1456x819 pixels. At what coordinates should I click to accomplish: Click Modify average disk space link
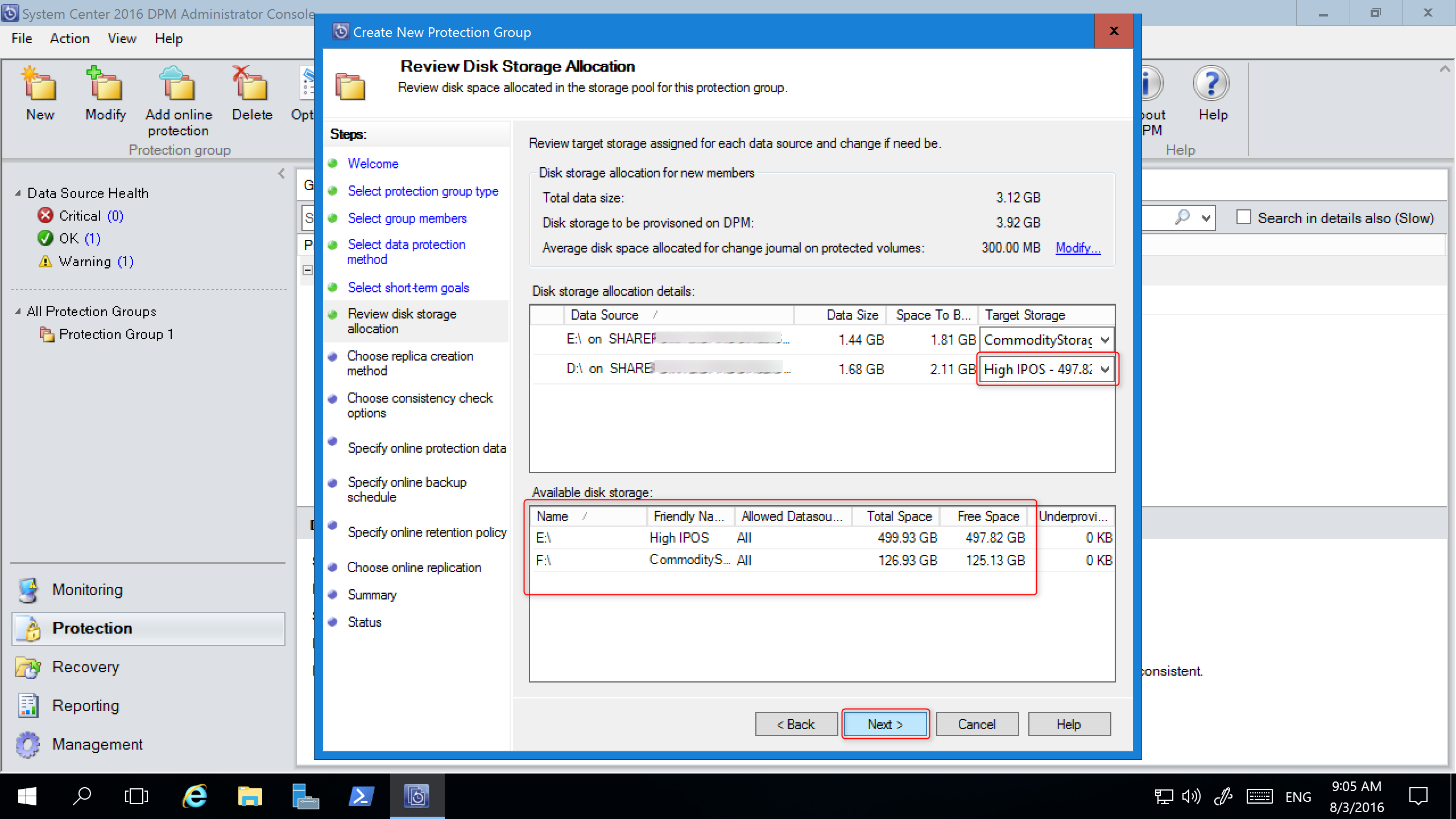[x=1078, y=247]
